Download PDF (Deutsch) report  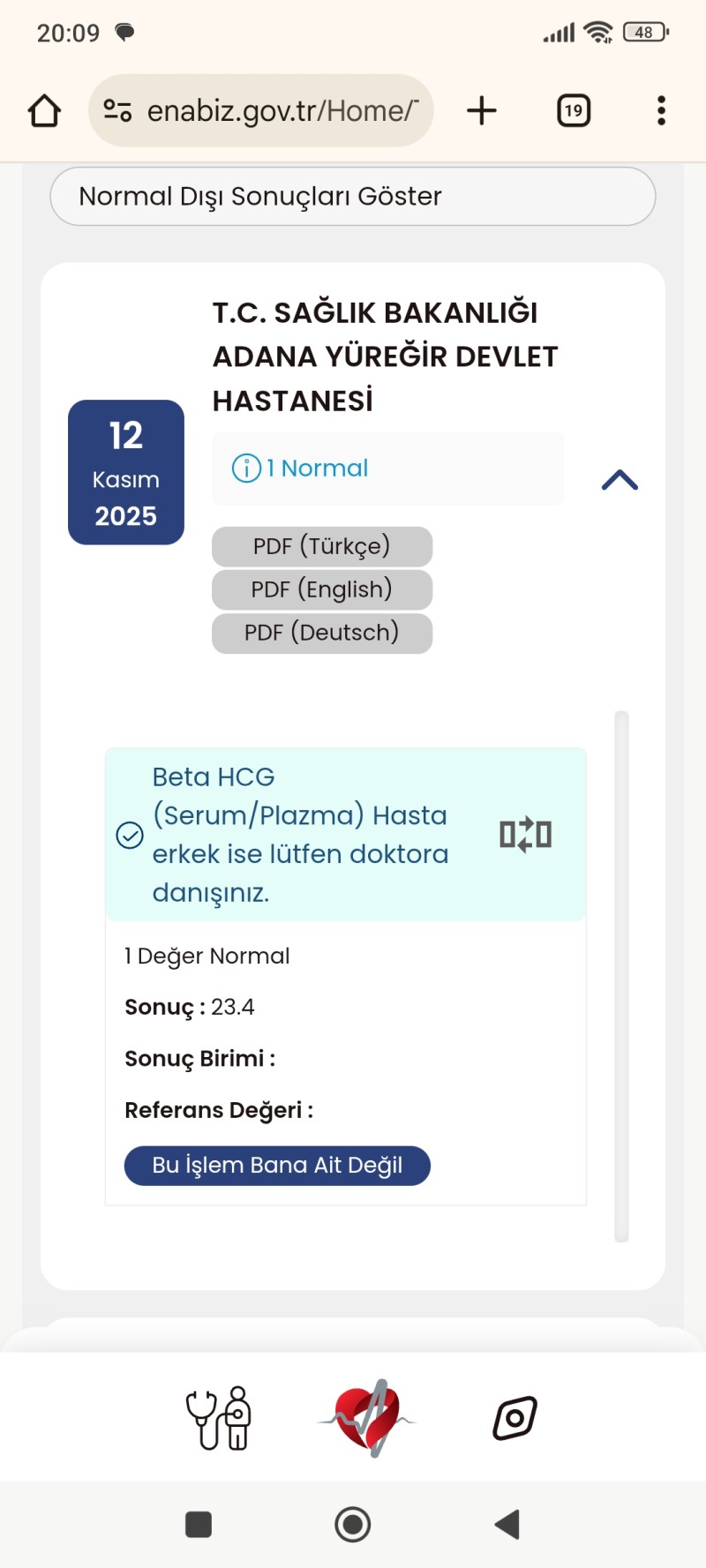pos(322,633)
